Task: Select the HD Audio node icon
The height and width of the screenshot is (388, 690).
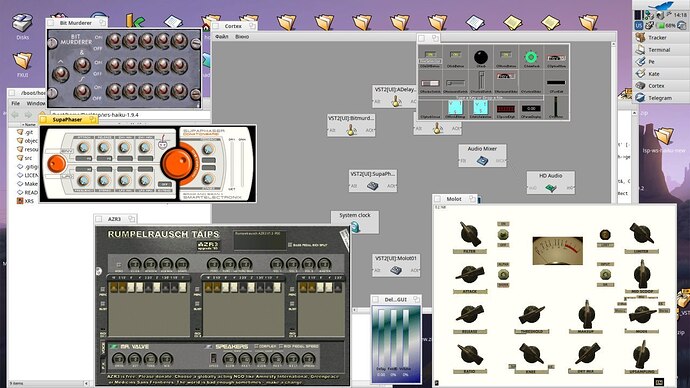Action: coord(551,188)
